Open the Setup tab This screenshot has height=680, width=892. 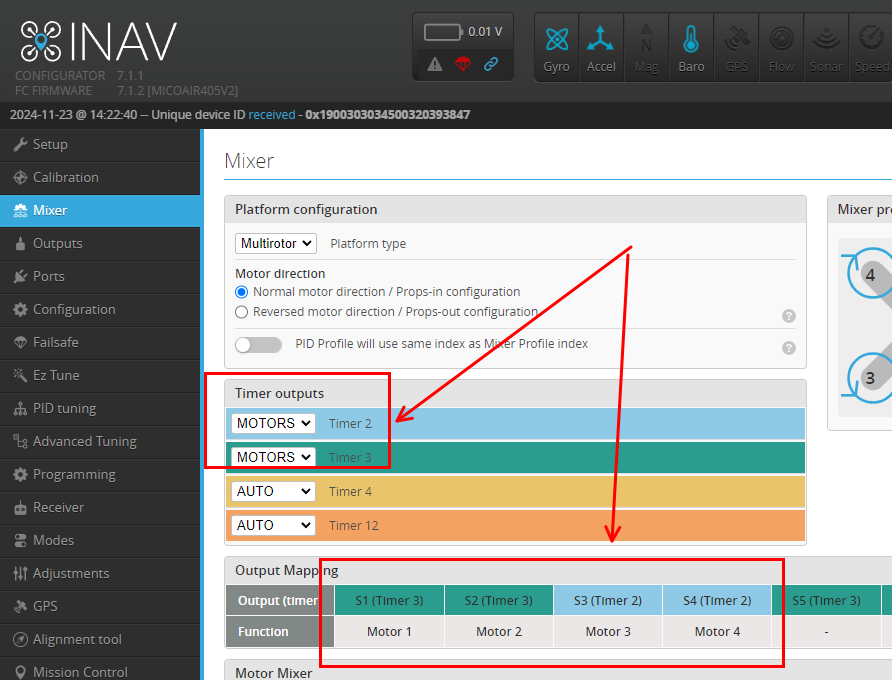100,145
